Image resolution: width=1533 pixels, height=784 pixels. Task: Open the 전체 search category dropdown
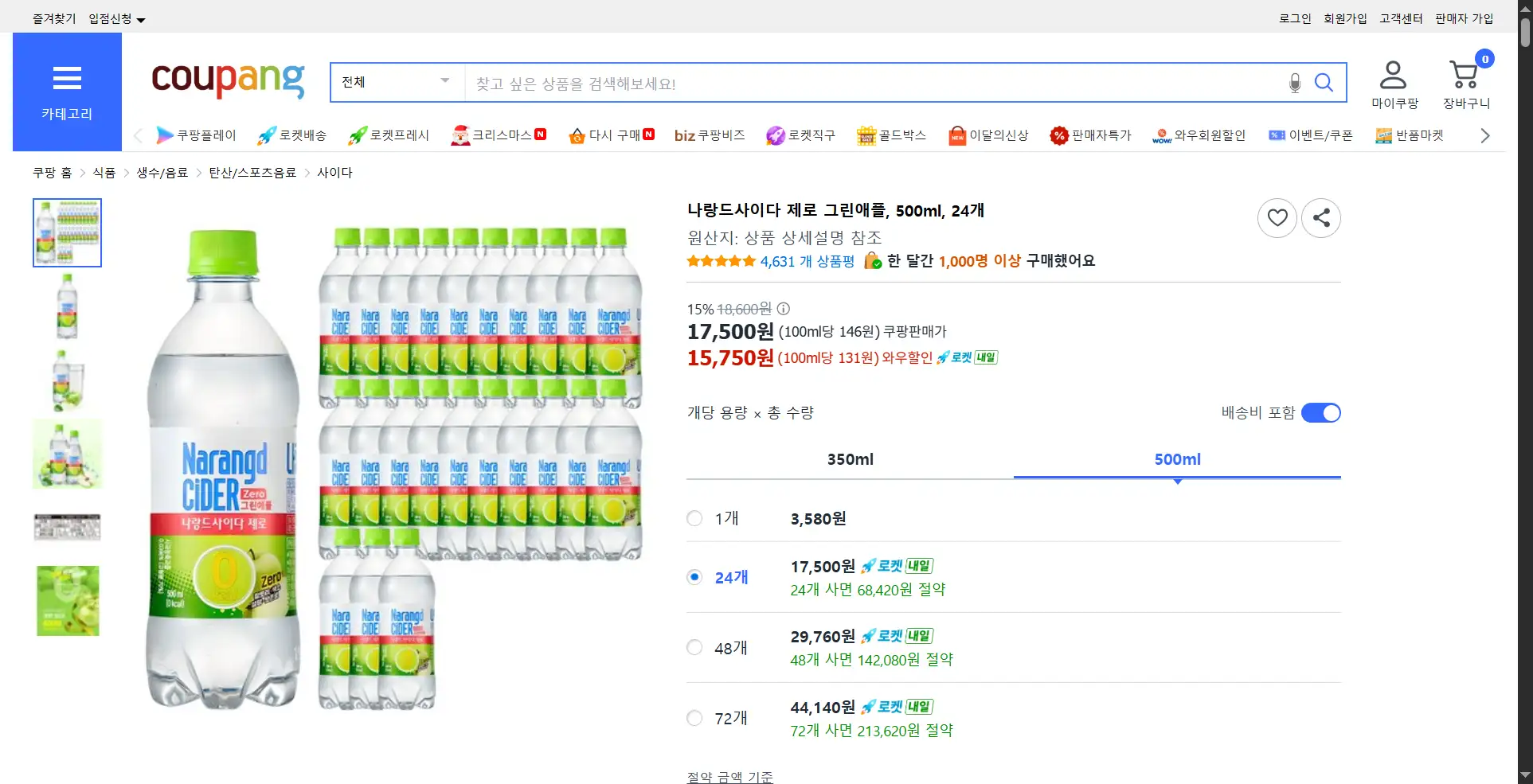(x=396, y=82)
